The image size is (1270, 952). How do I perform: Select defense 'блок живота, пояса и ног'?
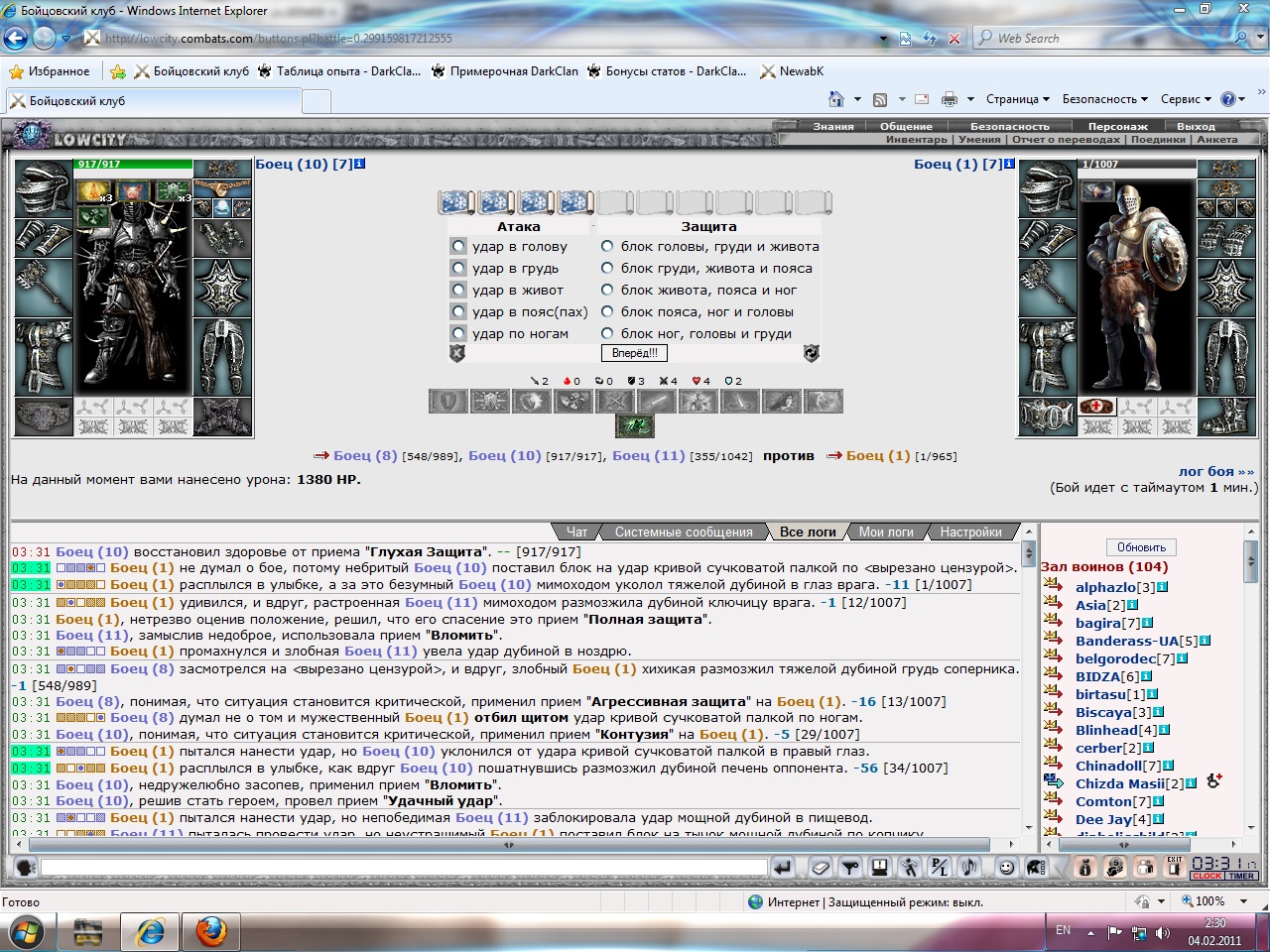pyautogui.click(x=607, y=290)
